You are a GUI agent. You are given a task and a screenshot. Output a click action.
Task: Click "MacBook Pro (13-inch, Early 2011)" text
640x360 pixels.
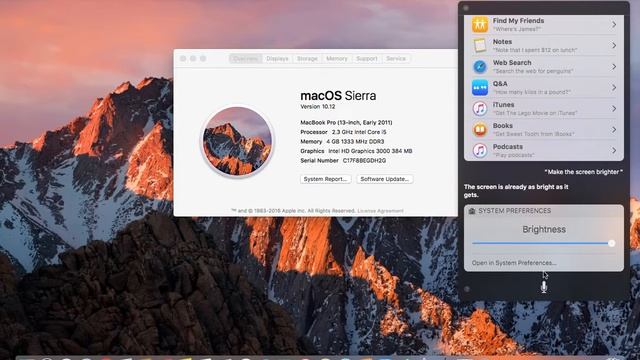[x=346, y=122]
